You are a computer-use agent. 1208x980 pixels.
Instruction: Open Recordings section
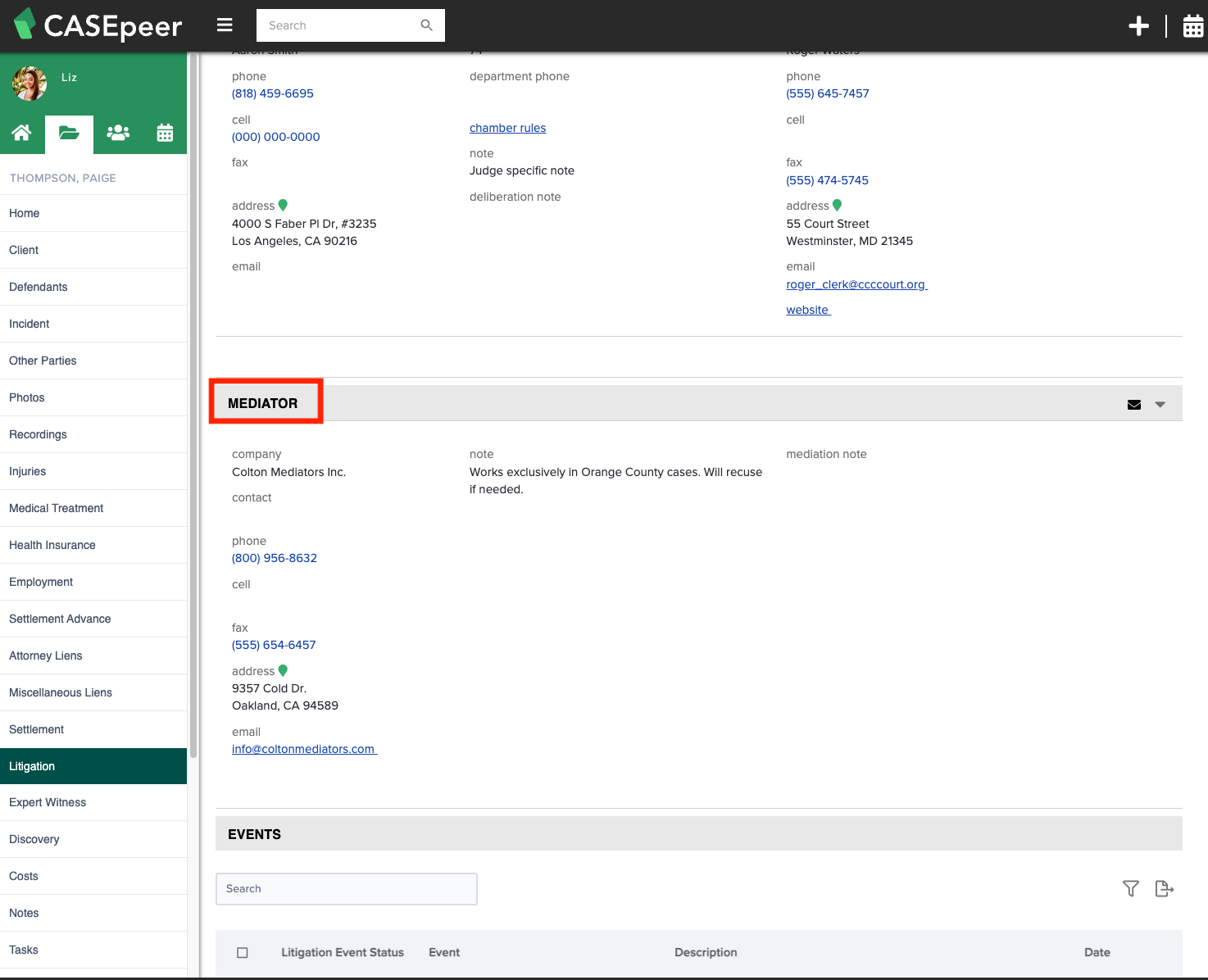[x=93, y=434]
